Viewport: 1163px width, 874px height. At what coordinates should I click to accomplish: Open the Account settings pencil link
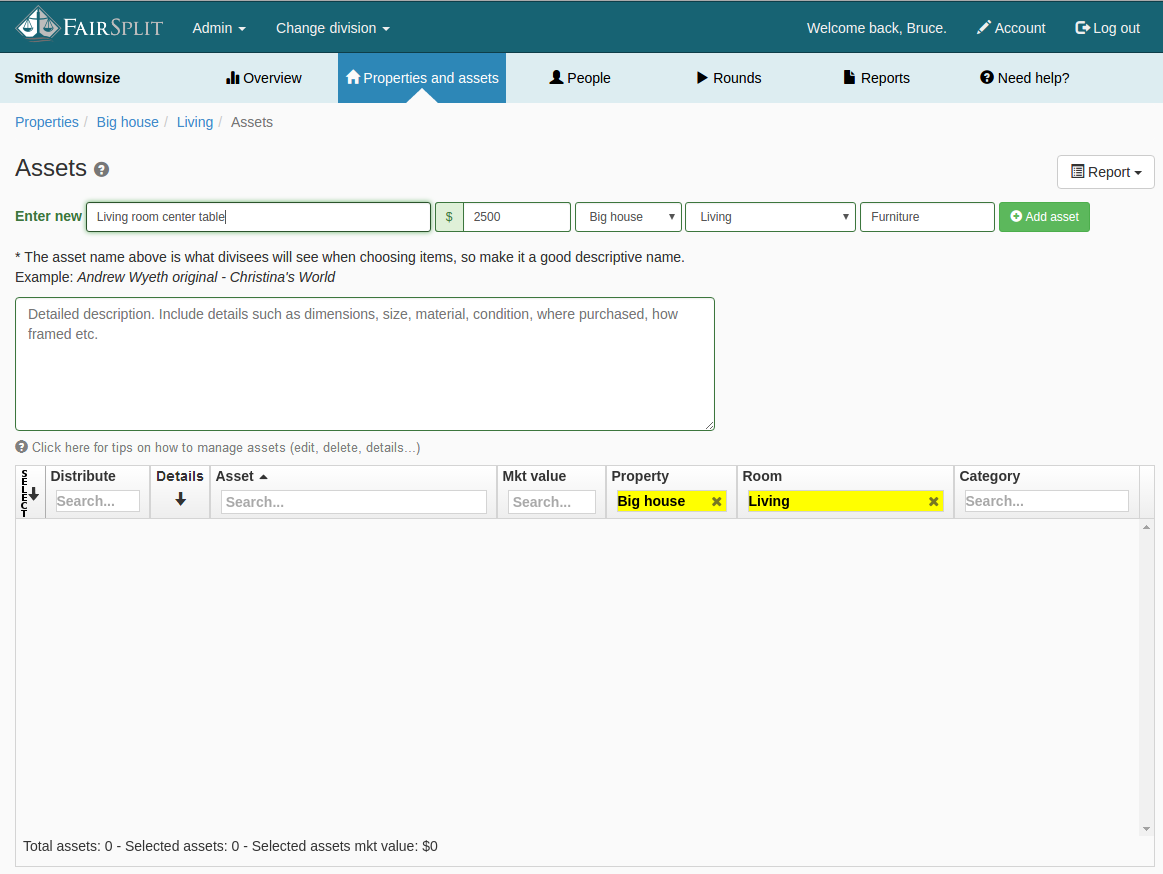[x=1011, y=28]
